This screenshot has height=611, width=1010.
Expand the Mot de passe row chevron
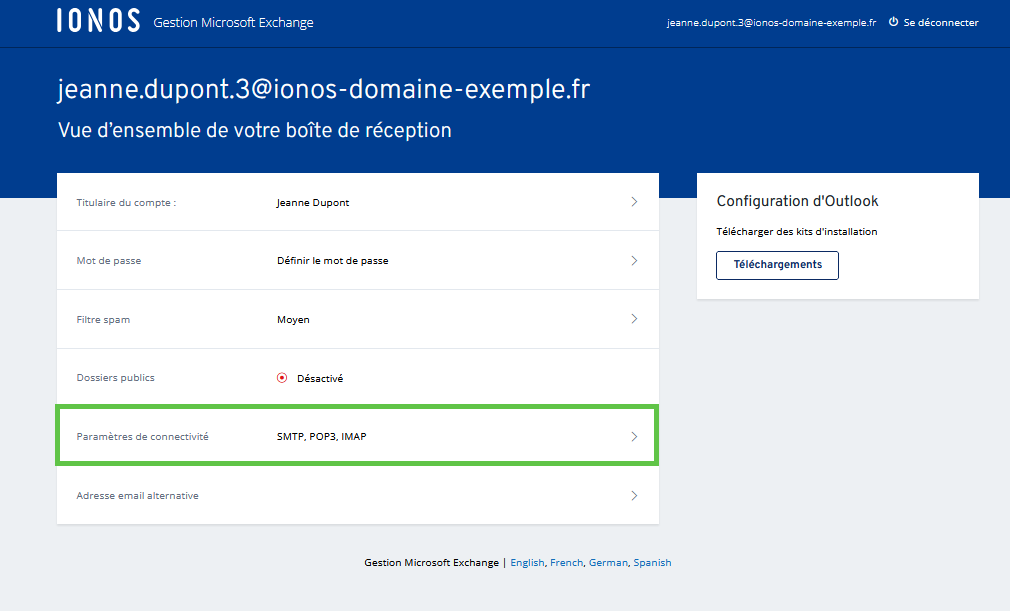(634, 261)
